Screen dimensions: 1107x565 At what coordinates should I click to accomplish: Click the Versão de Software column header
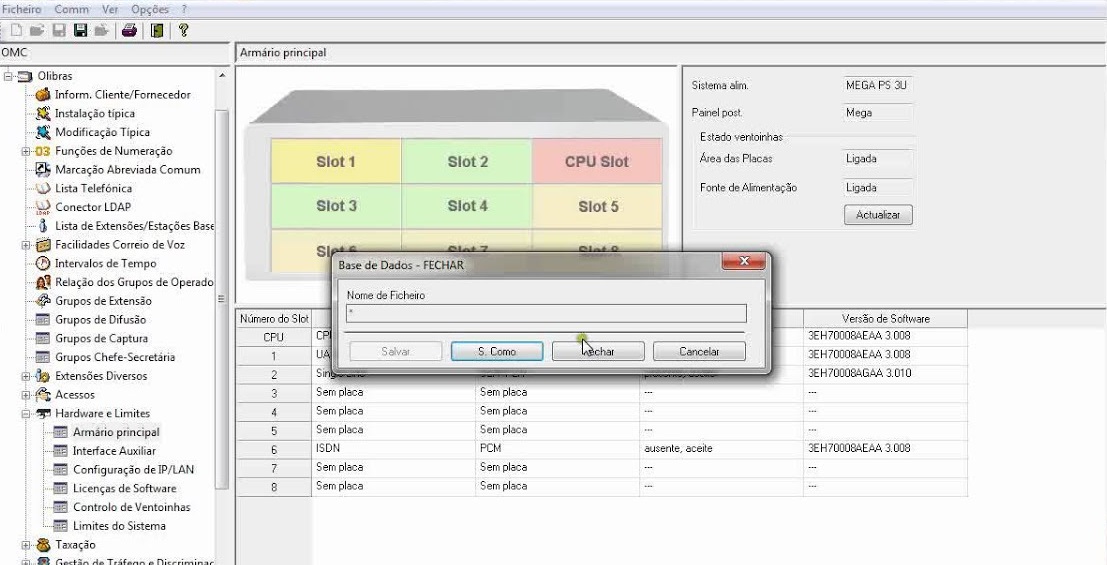coord(885,319)
